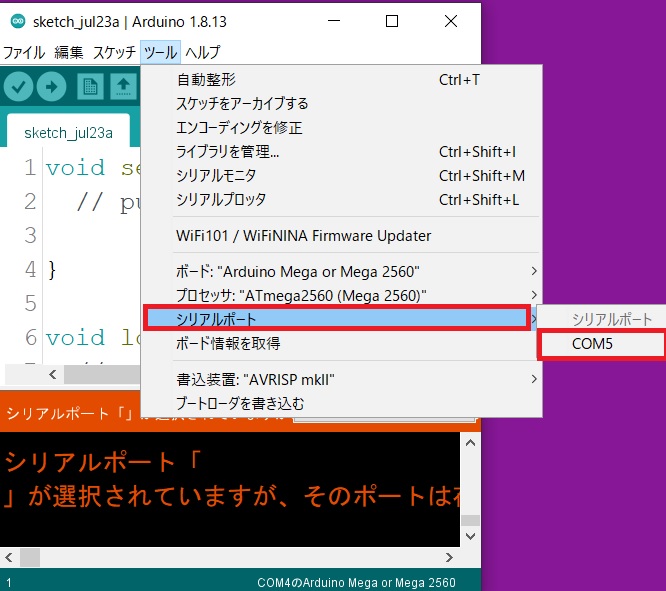Image resolution: width=666 pixels, height=591 pixels.
Task: Click console horizontal scrollbar left arrow
Action: click(8, 557)
